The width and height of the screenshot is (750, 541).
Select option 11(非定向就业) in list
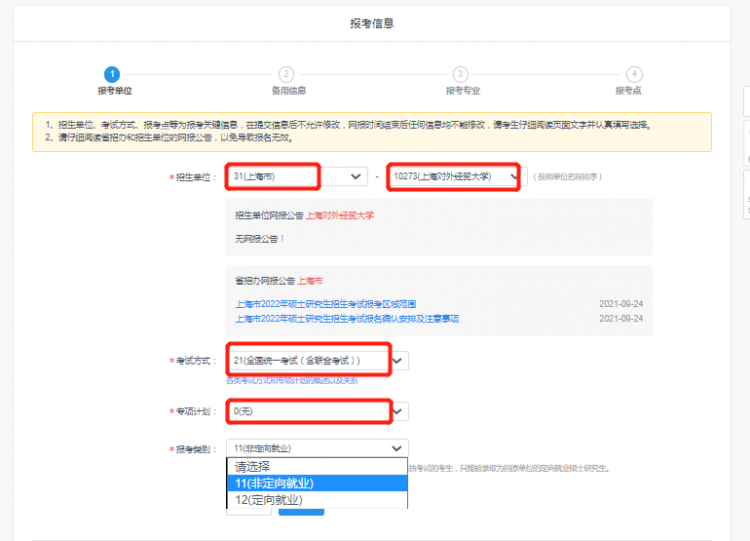coord(317,483)
